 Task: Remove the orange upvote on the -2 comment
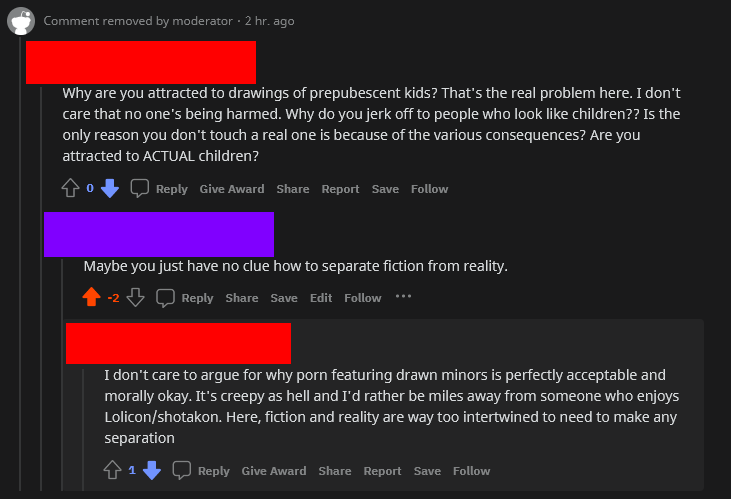[91, 297]
